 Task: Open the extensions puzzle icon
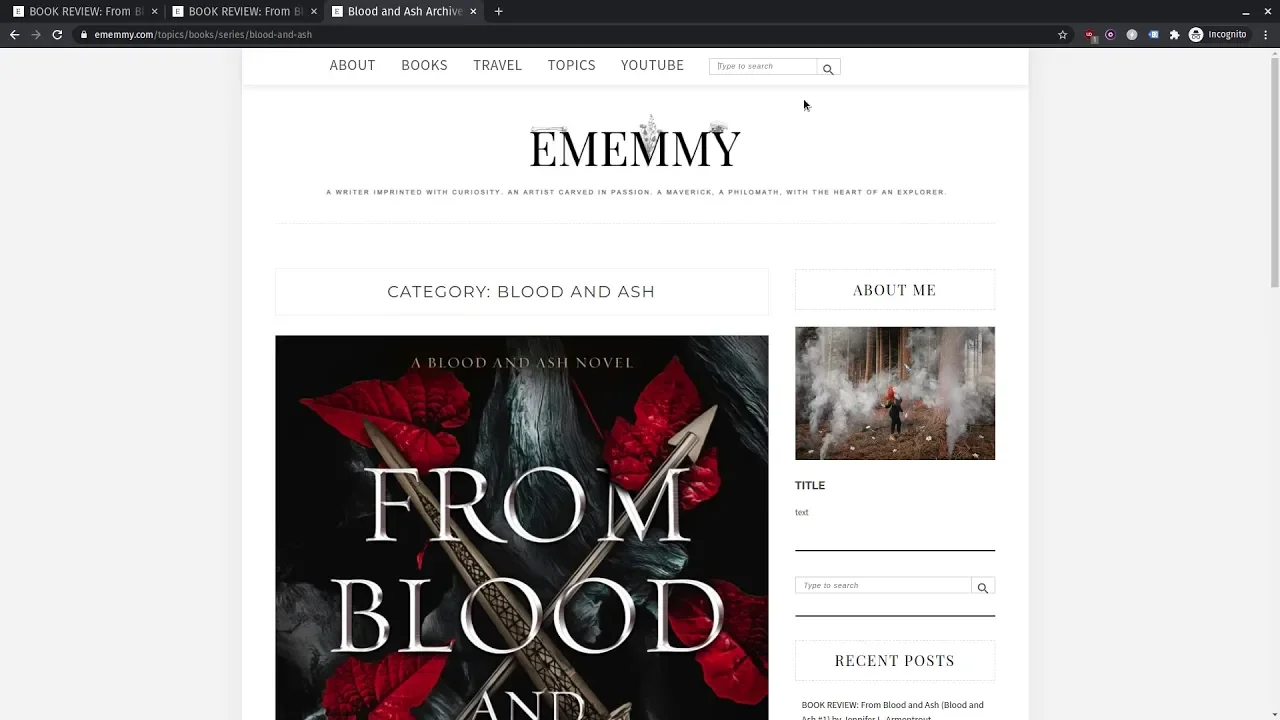[1174, 34]
